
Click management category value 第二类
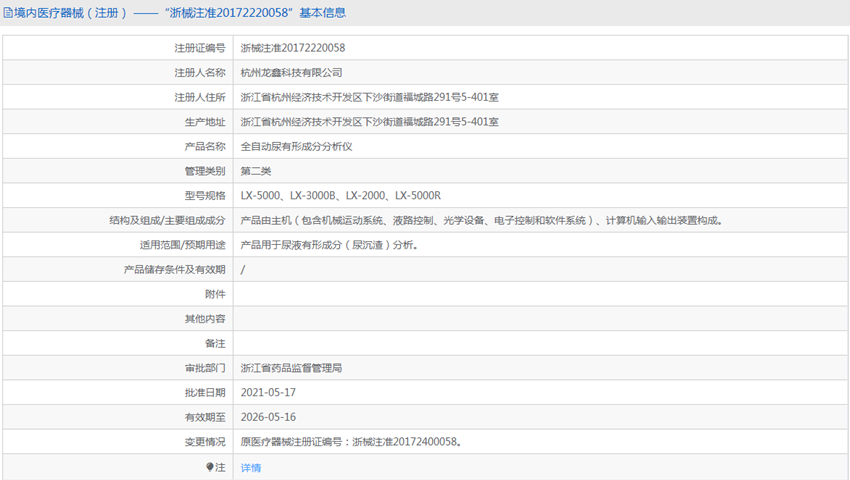point(256,171)
